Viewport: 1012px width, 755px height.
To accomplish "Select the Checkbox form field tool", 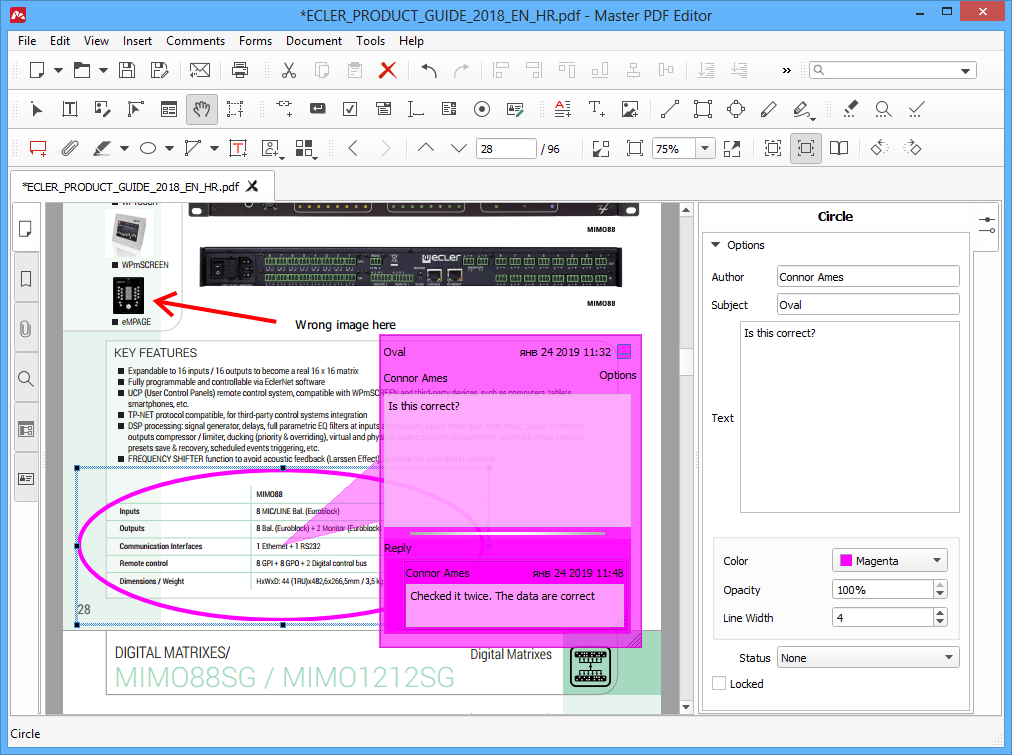I will [x=350, y=109].
